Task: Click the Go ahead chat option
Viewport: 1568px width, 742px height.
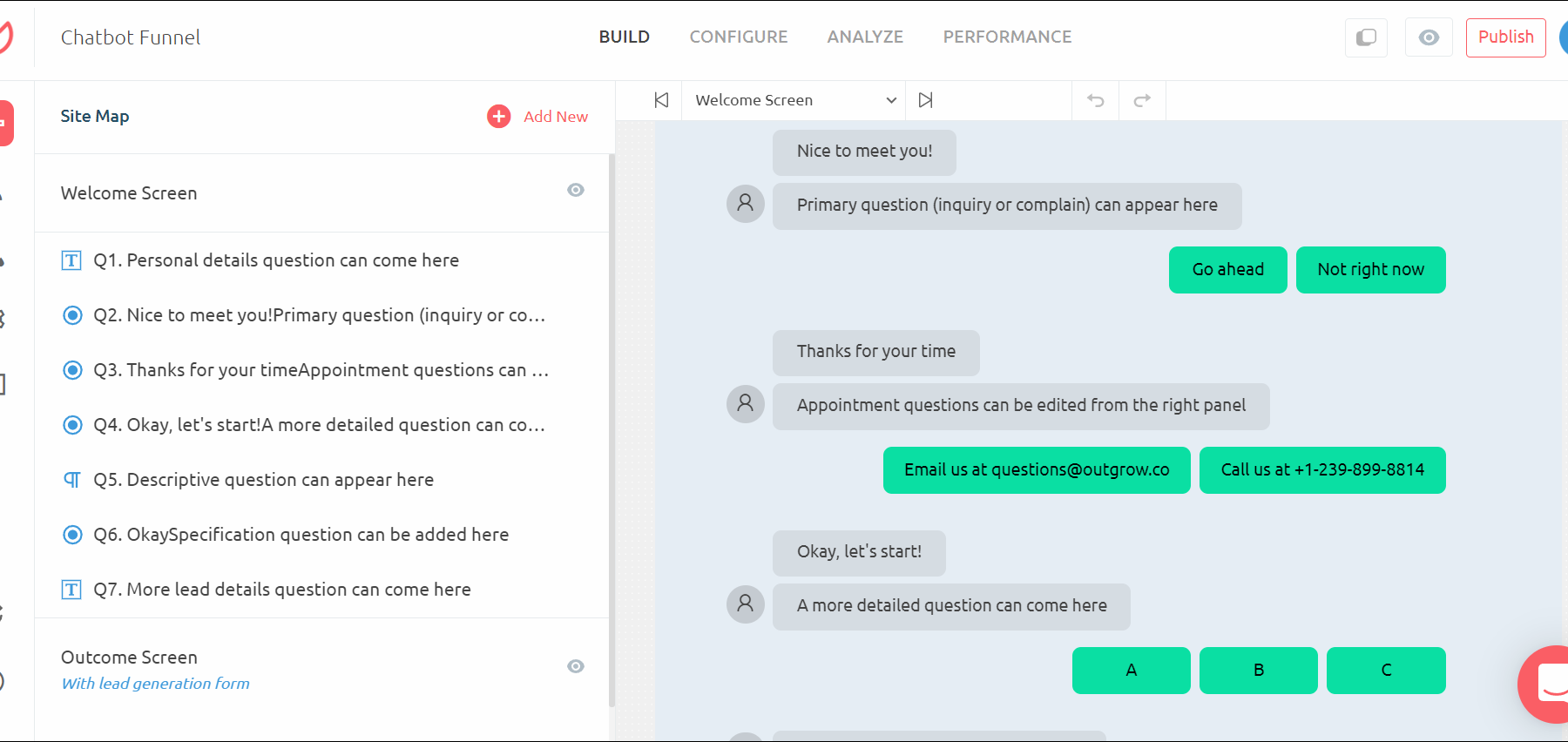Action: click(x=1227, y=270)
